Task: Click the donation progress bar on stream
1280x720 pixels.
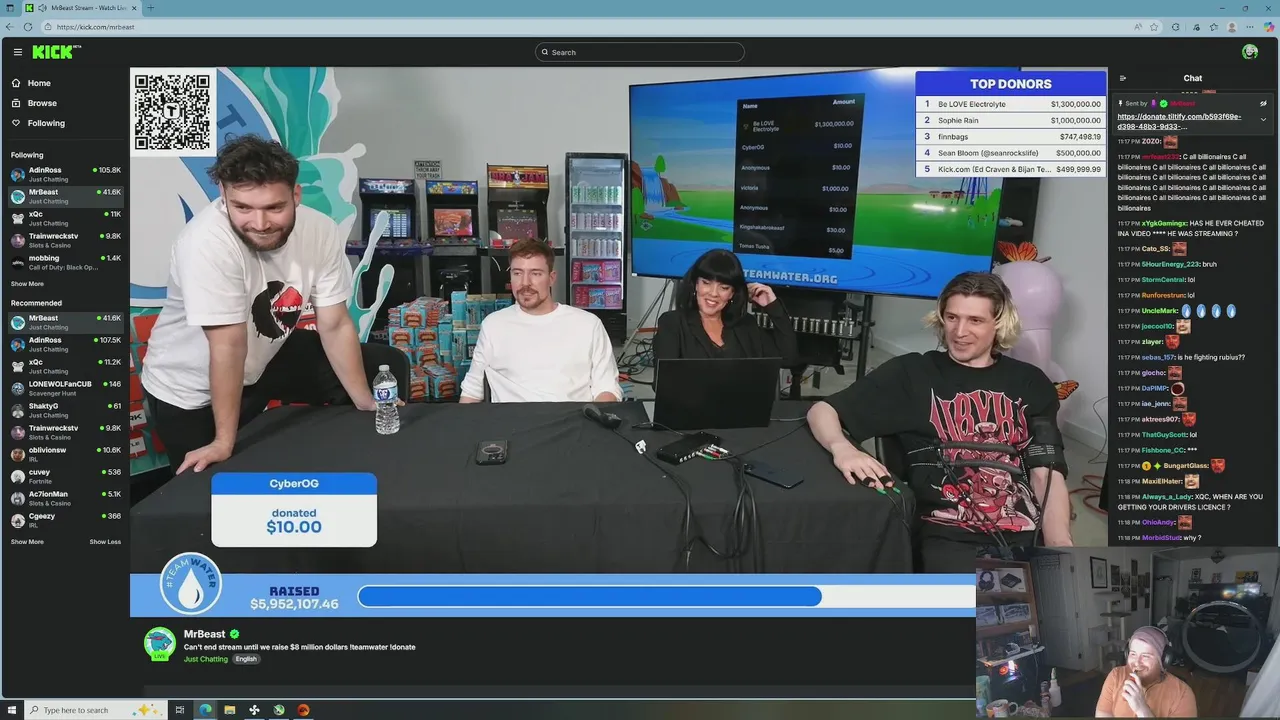Action: 667,597
